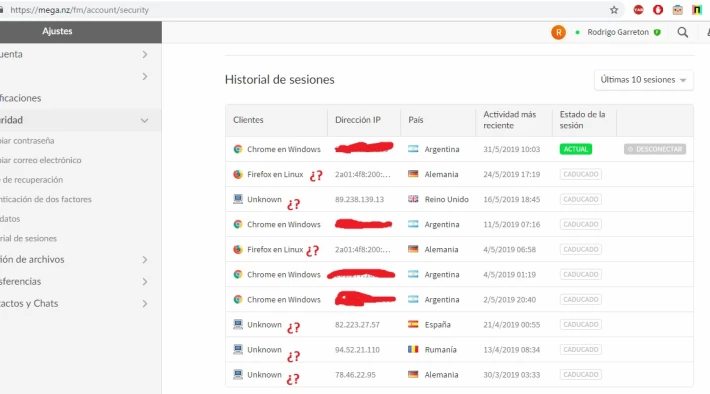Click Chrome icon in the 11/5/2019 row
The image size is (710, 394).
(238, 224)
